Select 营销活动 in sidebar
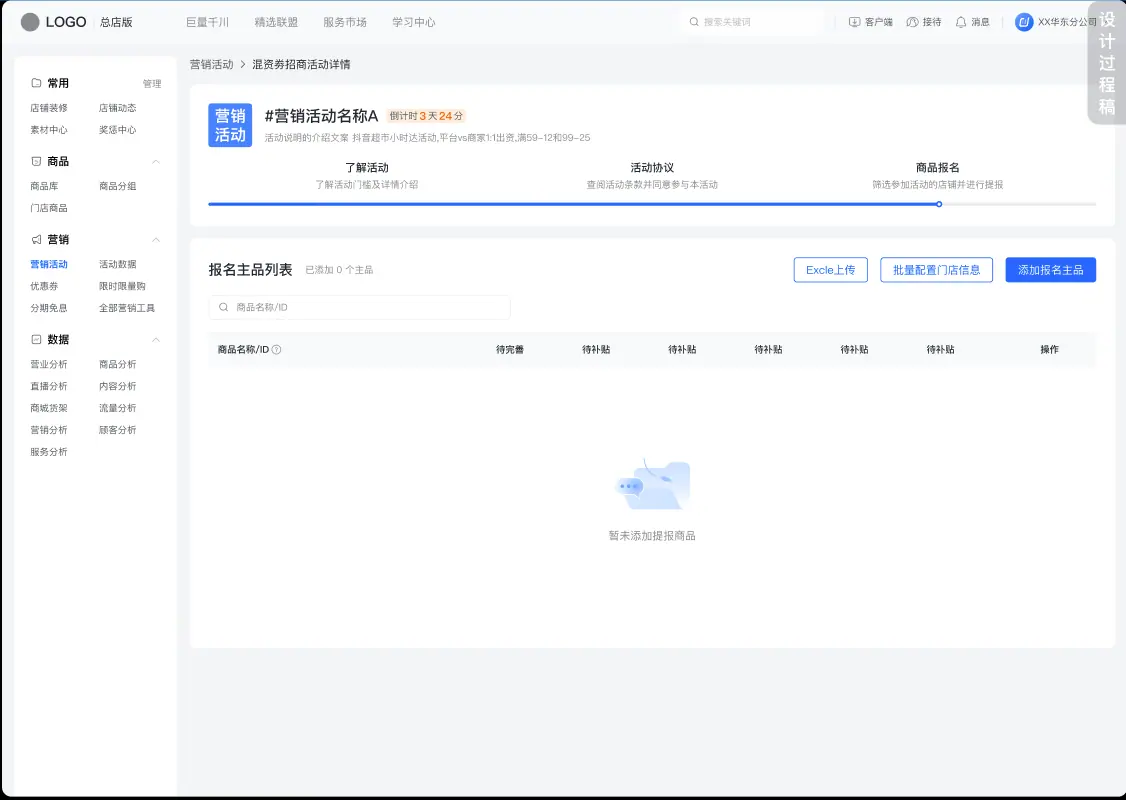Screen dimensions: 1126x800 click(x=49, y=264)
